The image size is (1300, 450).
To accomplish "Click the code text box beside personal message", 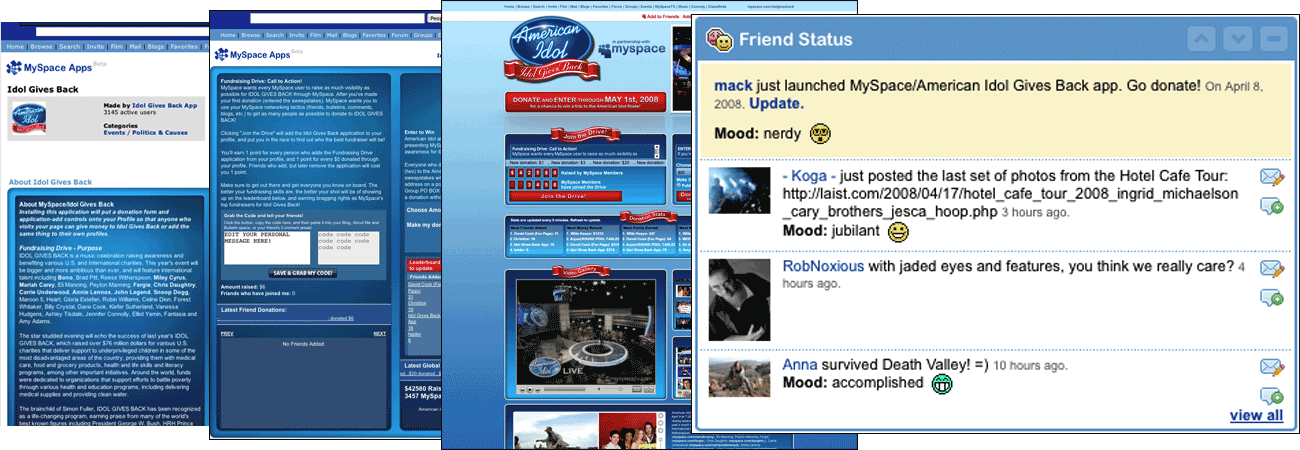I will point(348,248).
